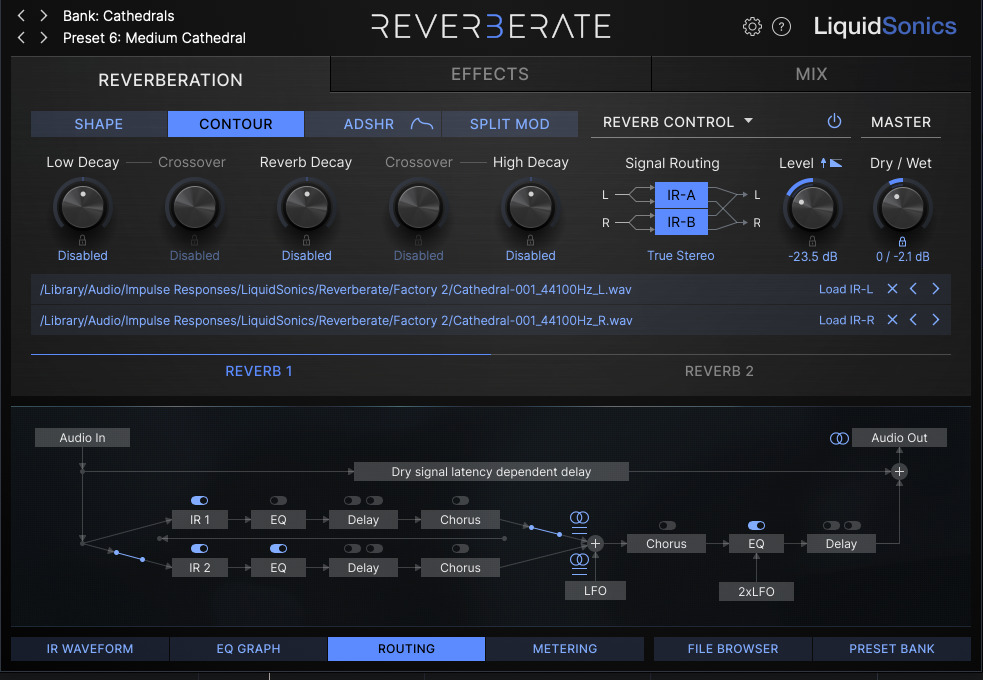Open the help question mark

tap(781, 26)
